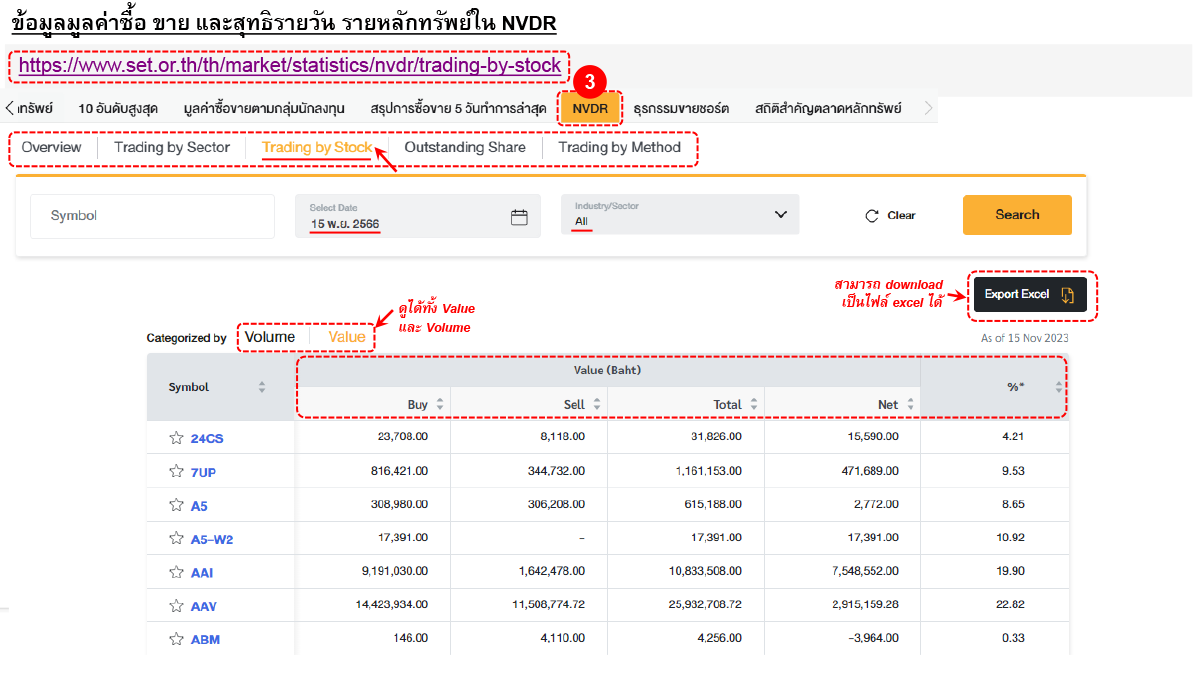Switch categorization to Volume
The image size is (1200, 675).
click(x=270, y=337)
